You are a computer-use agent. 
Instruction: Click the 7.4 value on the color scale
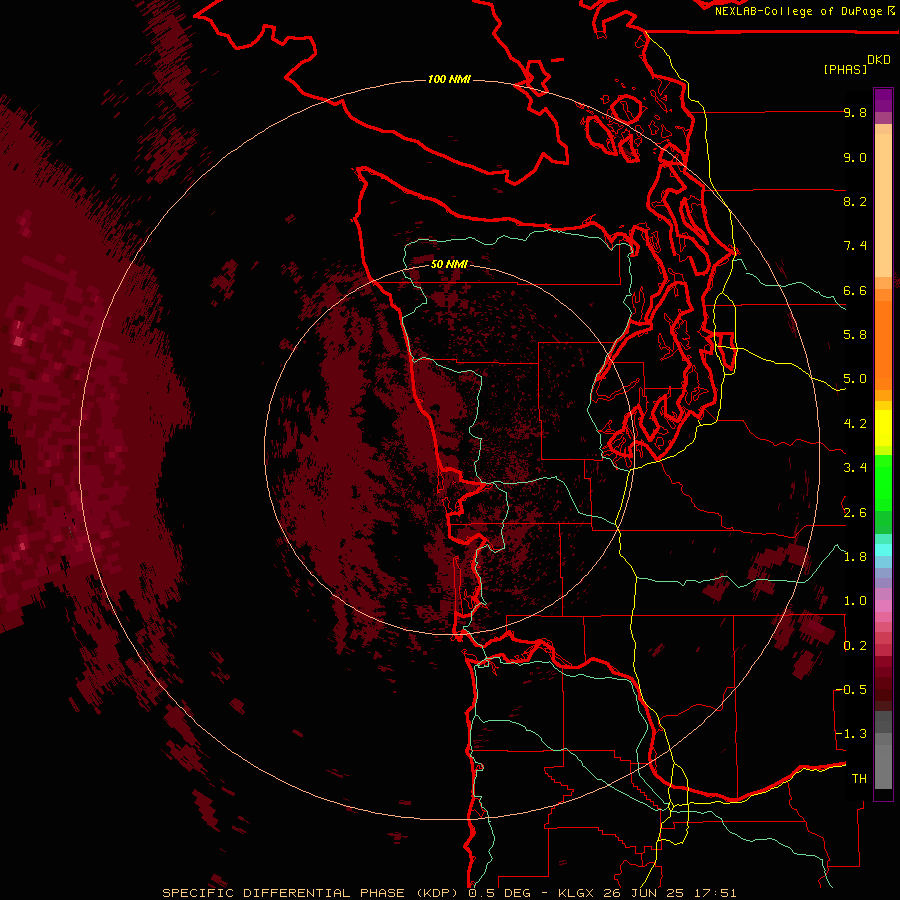(x=855, y=246)
